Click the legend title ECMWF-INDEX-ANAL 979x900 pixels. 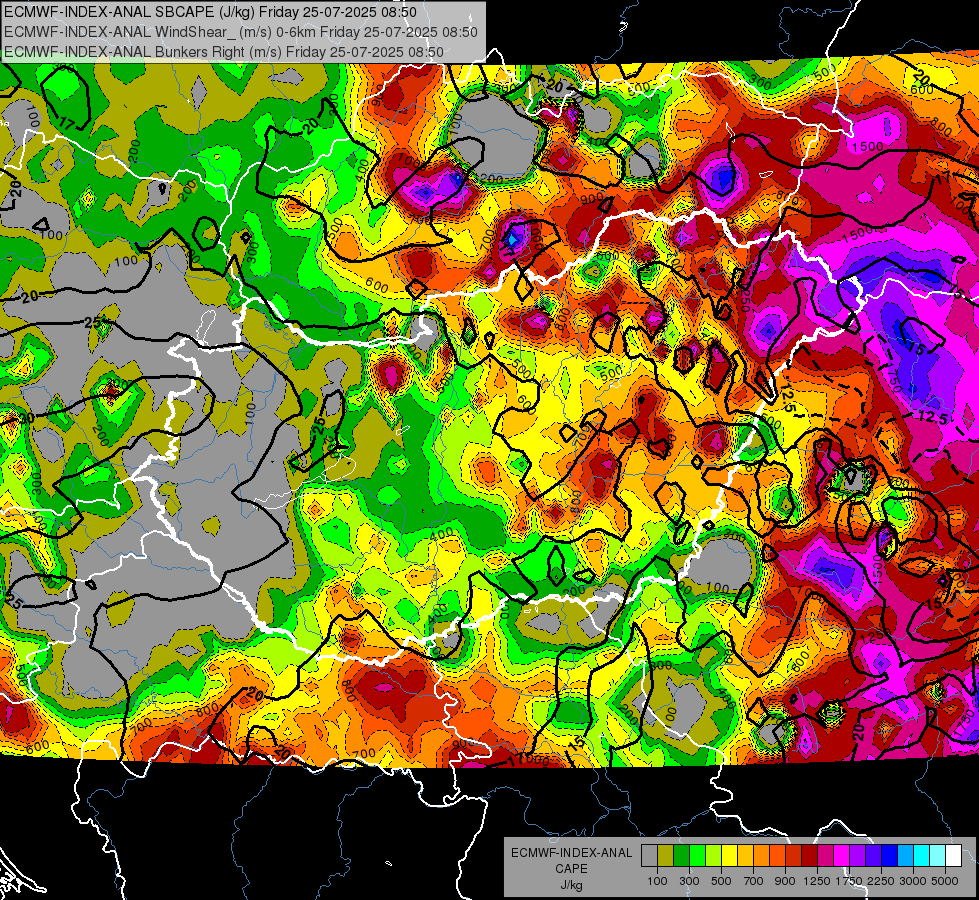572,853
